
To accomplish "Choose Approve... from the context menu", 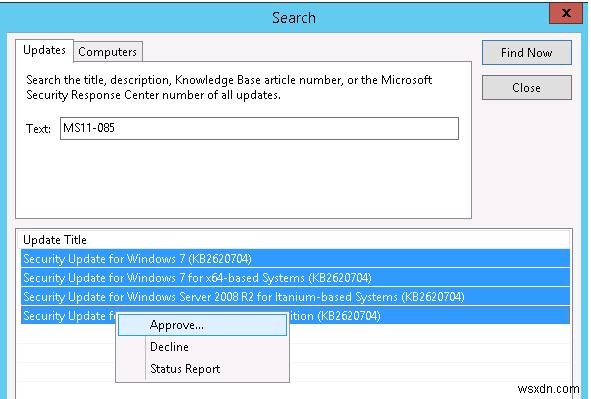I will (x=202, y=325).
